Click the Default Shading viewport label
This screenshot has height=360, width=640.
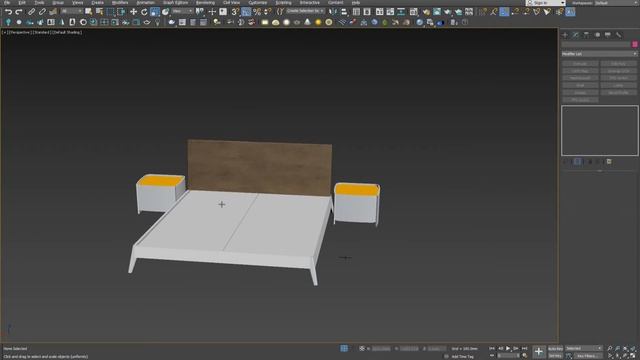[67, 32]
